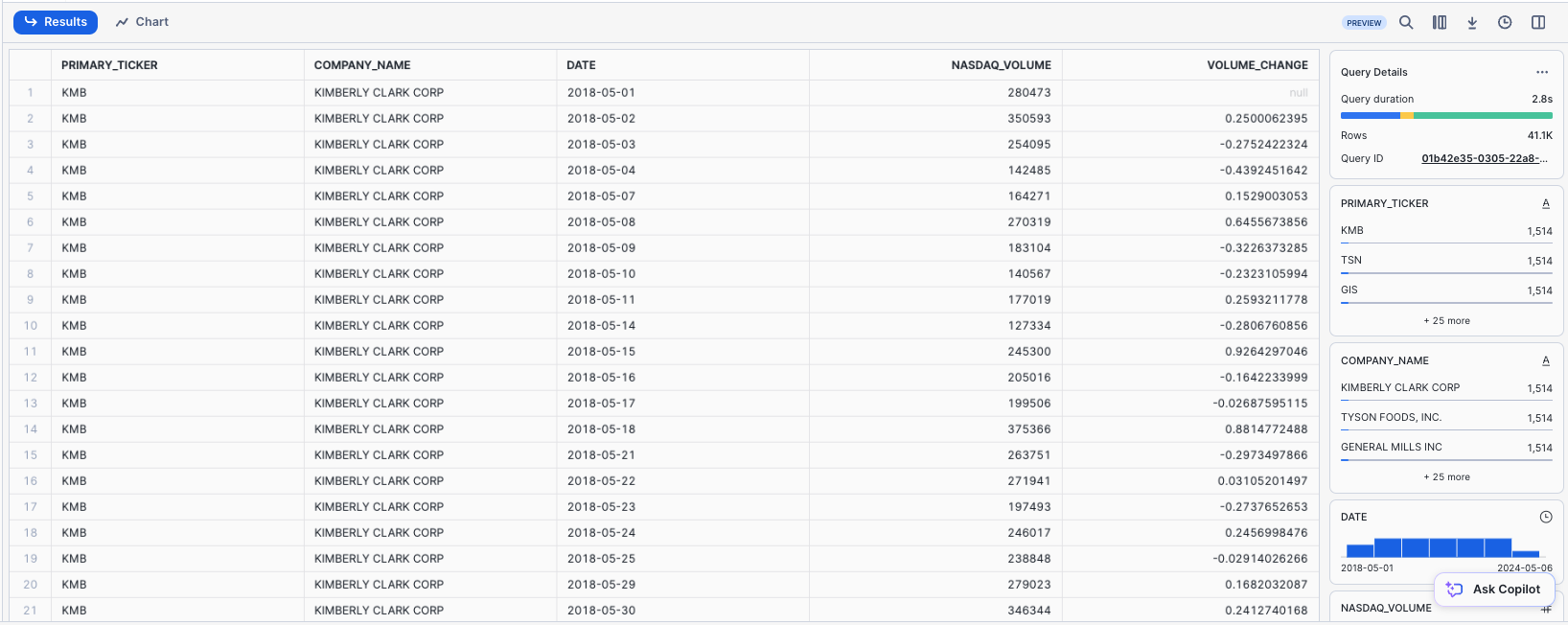The height and width of the screenshot is (625, 1568).
Task: Select date cell 2018-05-10
Action: (x=682, y=274)
